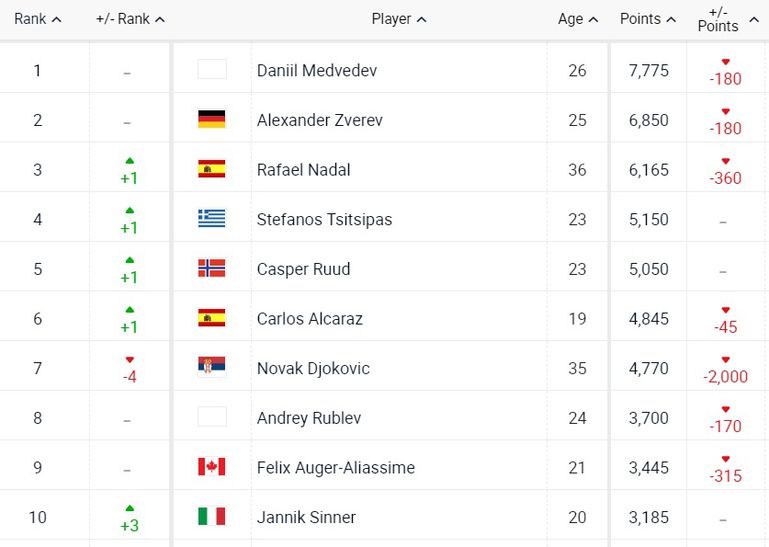Sort by the +/- Rank column arrow
Viewport: 769px width, 547px height.
pos(160,20)
